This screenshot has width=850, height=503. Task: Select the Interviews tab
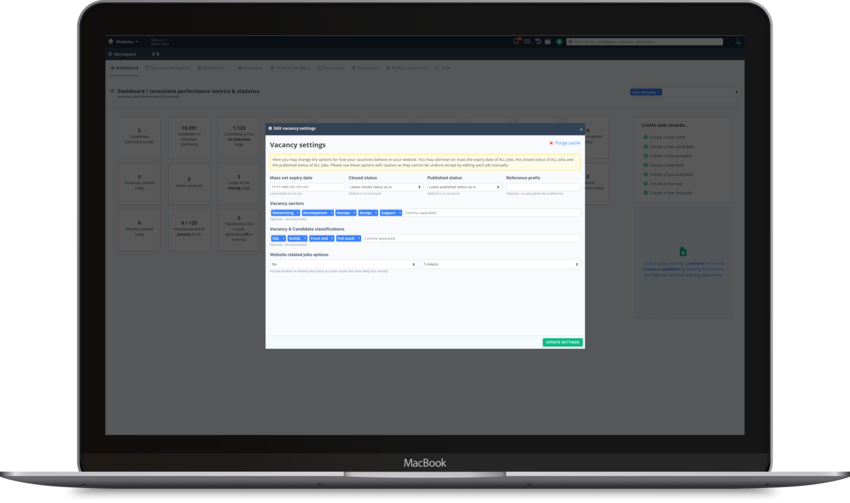coord(250,68)
